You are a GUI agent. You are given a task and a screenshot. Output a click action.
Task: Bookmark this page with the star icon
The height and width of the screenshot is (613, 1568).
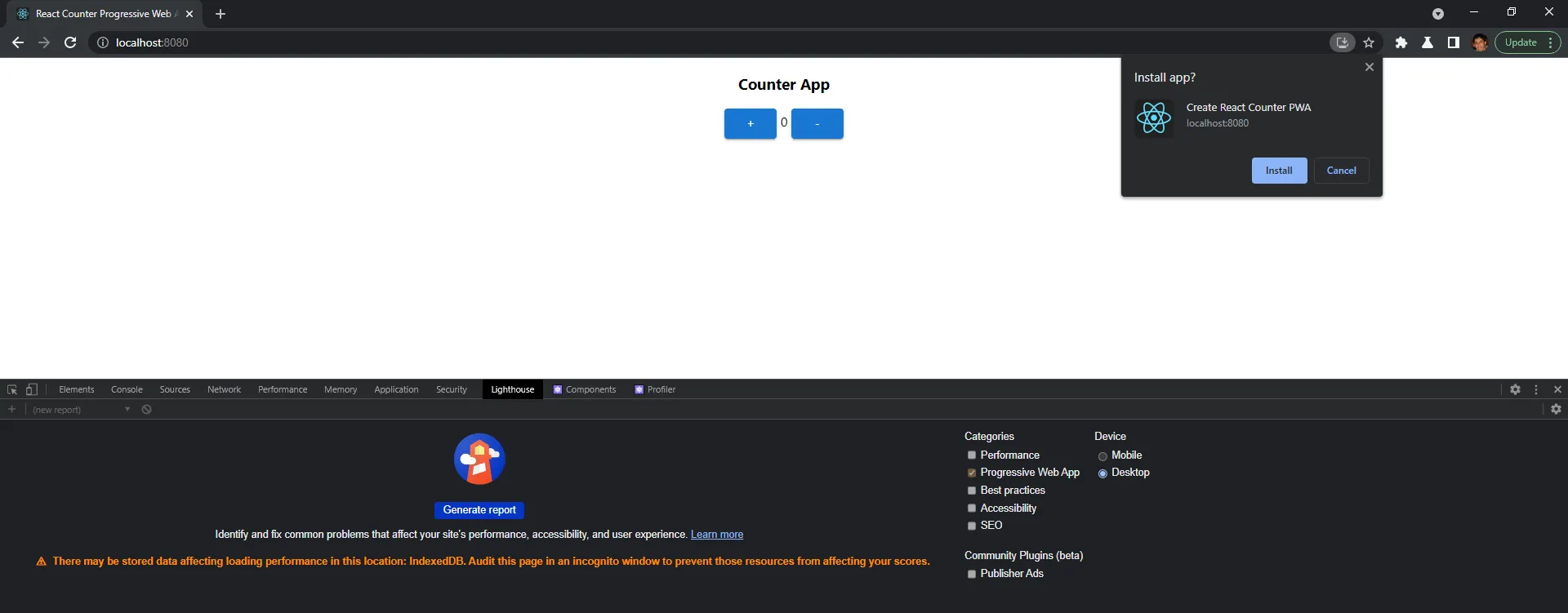(x=1369, y=42)
